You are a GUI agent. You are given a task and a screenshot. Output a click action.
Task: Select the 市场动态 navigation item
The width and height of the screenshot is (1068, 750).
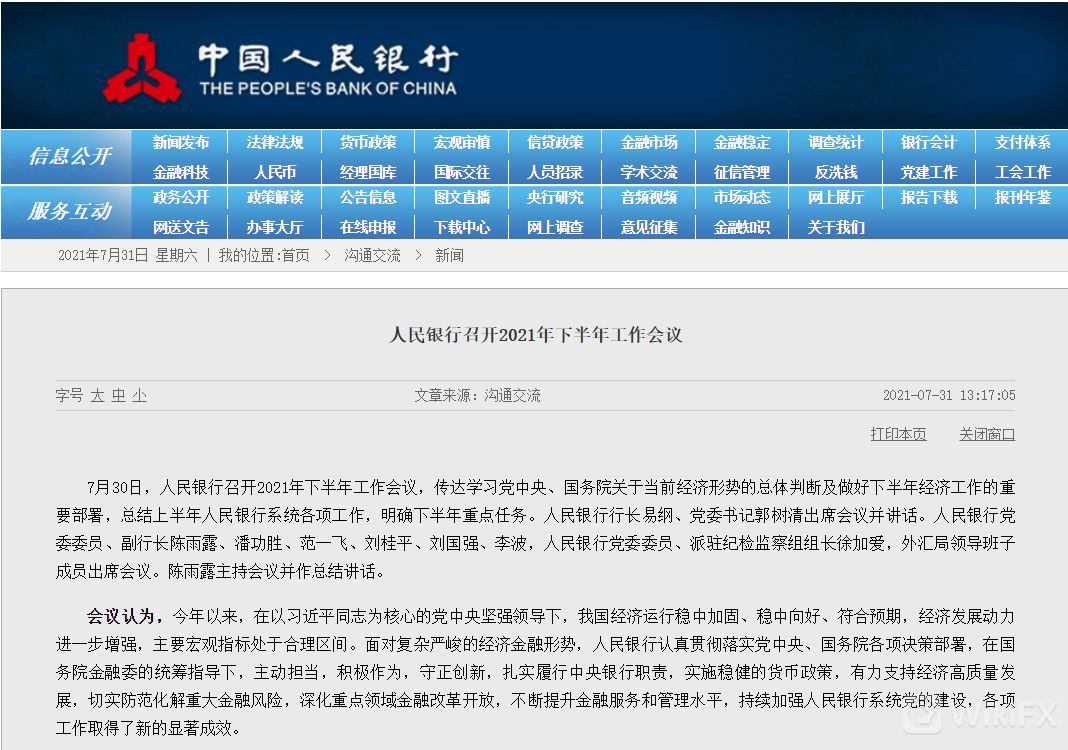coord(742,198)
